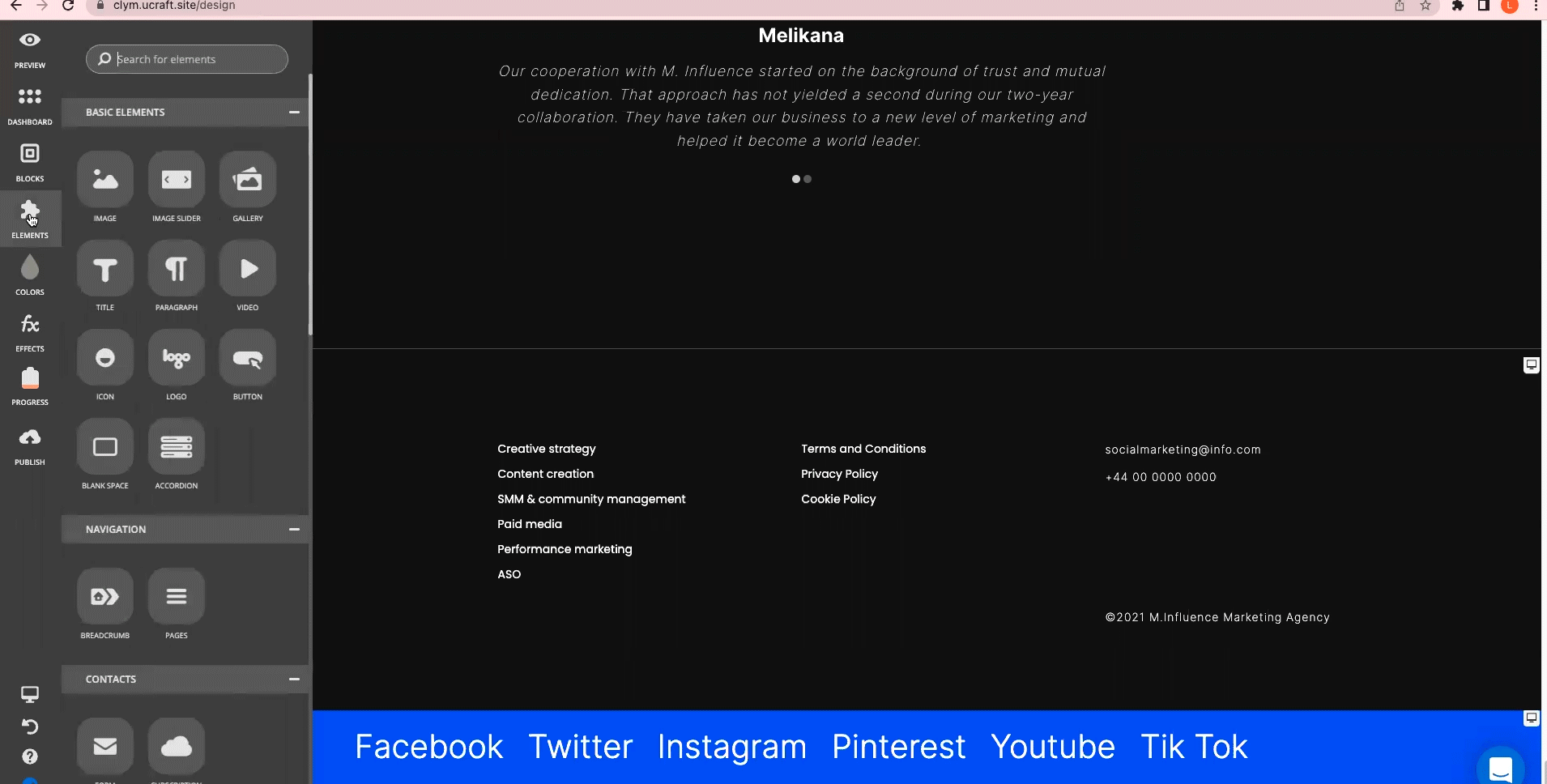Select the Gallery element
The image size is (1547, 784).
coord(248,179)
